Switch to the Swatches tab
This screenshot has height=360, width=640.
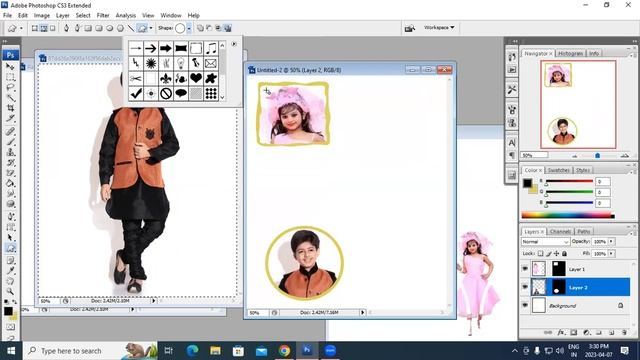coord(558,170)
